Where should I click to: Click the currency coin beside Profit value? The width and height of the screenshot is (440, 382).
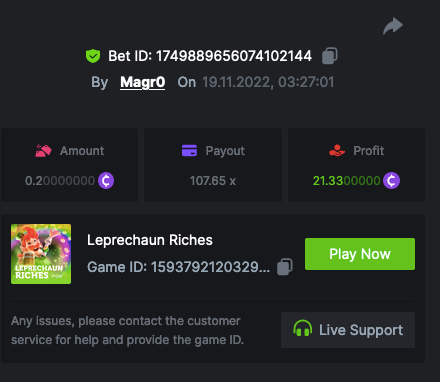point(391,181)
